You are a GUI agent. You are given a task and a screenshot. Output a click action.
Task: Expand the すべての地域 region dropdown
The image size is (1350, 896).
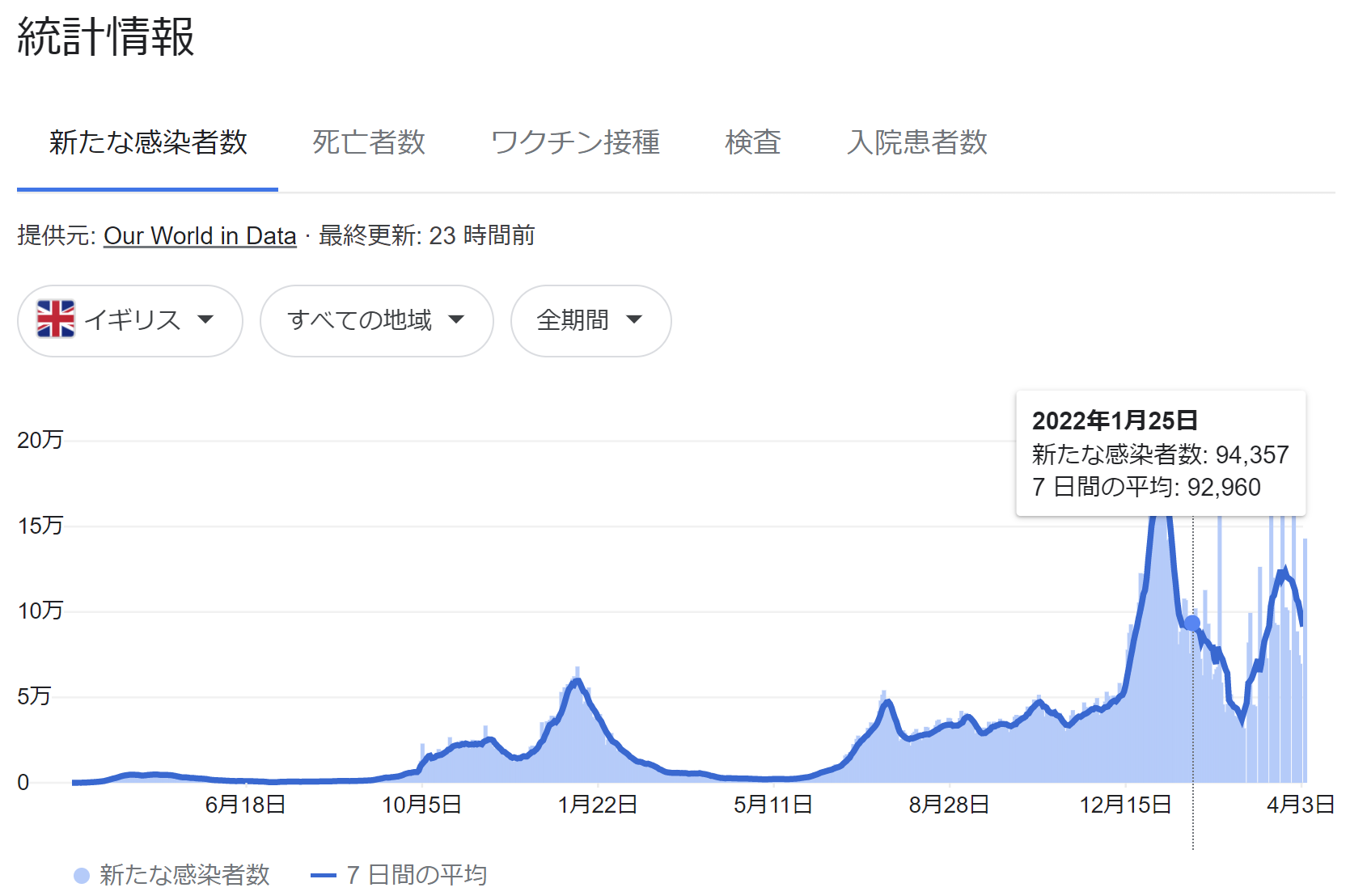376,321
